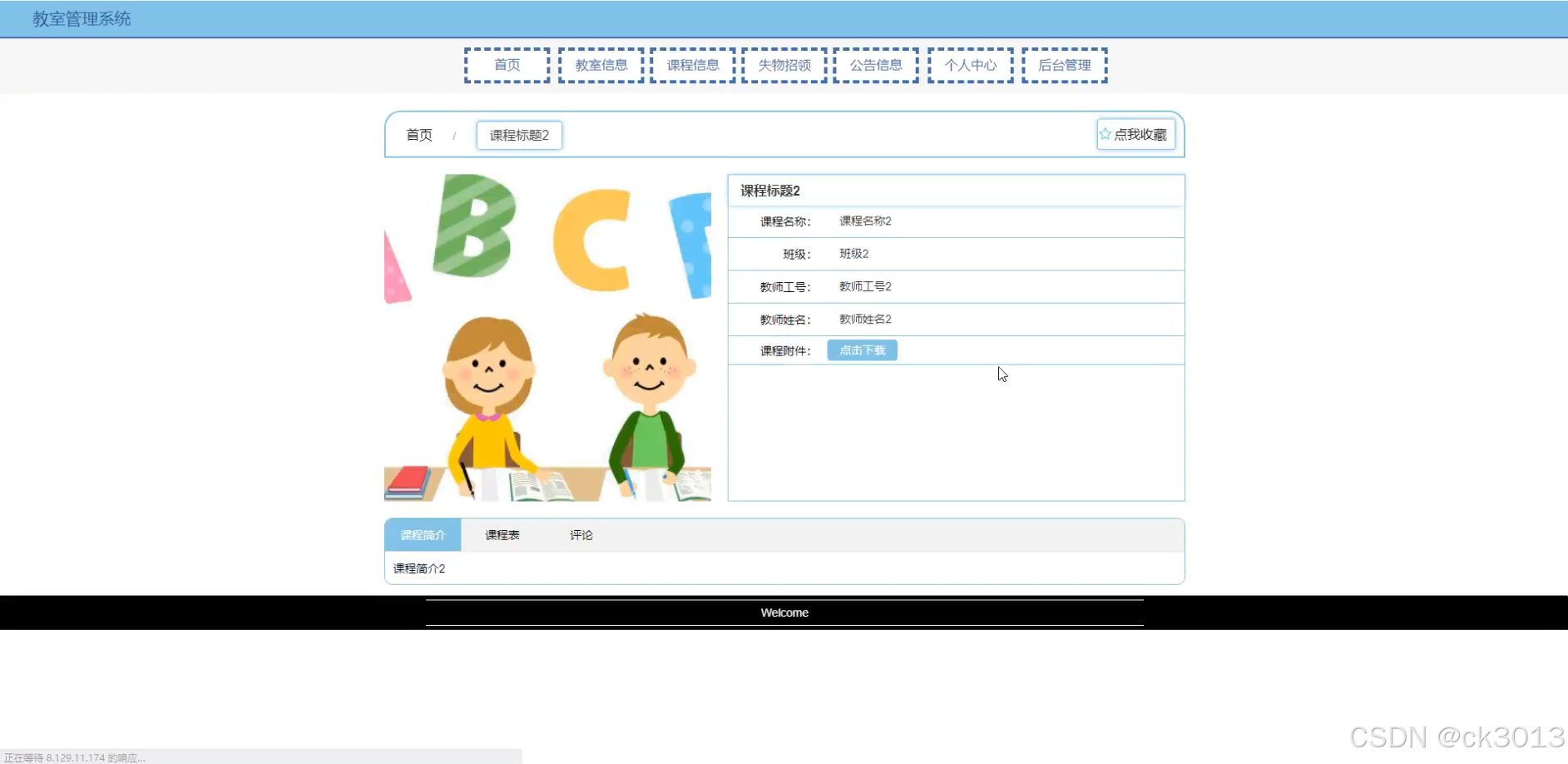The image size is (1568, 764).
Task: Click the star icon on 点我收藏 button
Action: [1106, 133]
